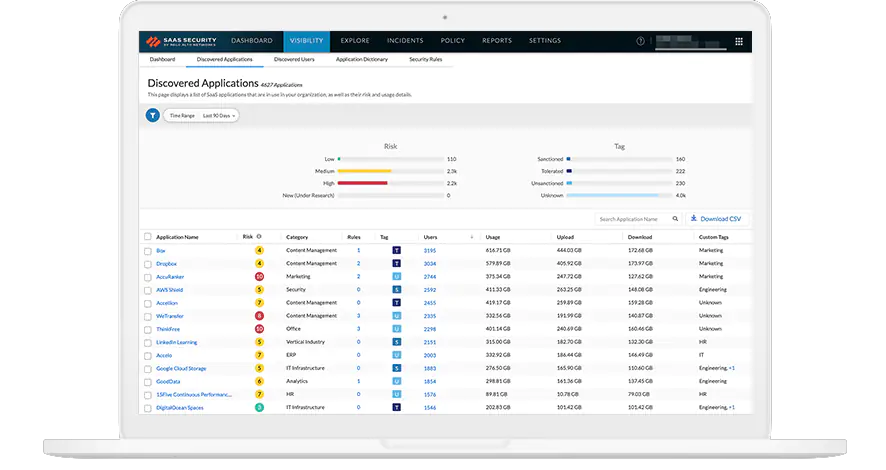Screen dimensions: 886x470
Task: Open the Settings nav item
Action: (545, 41)
